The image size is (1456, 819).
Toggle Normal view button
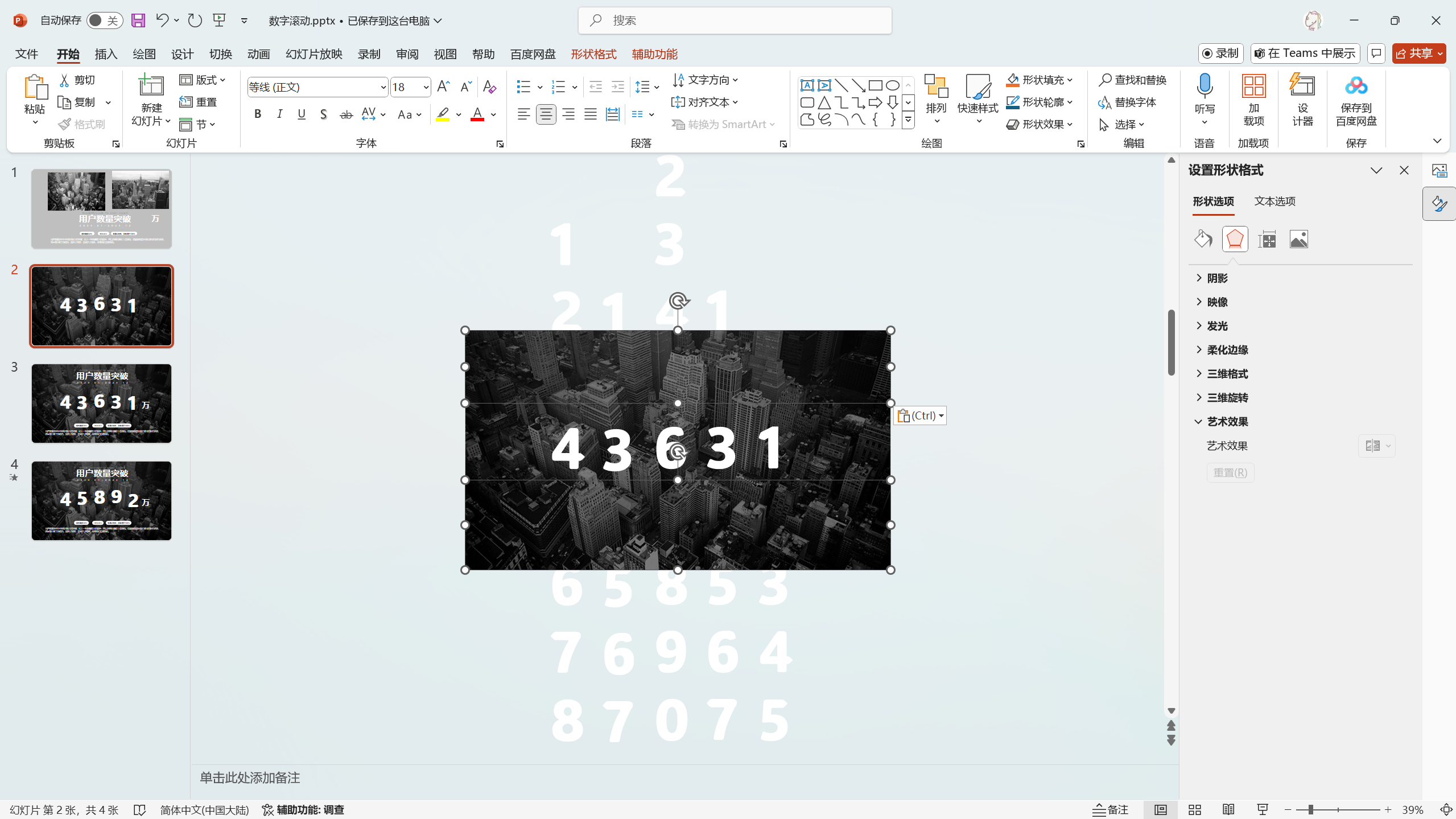click(1160, 809)
